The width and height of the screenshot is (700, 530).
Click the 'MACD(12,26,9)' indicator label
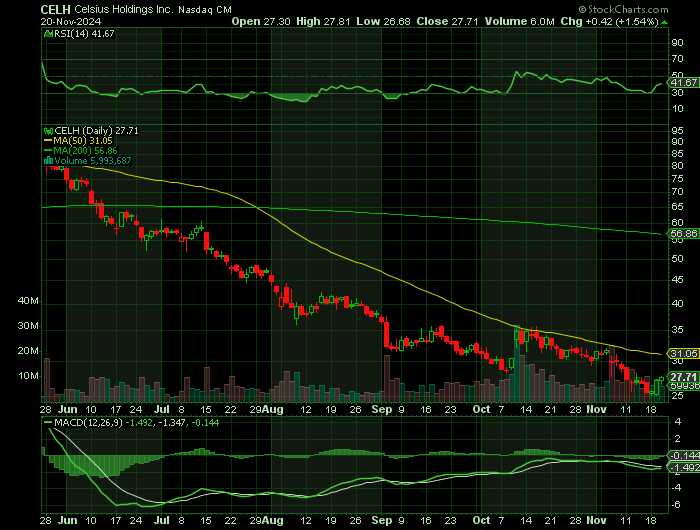pos(88,422)
